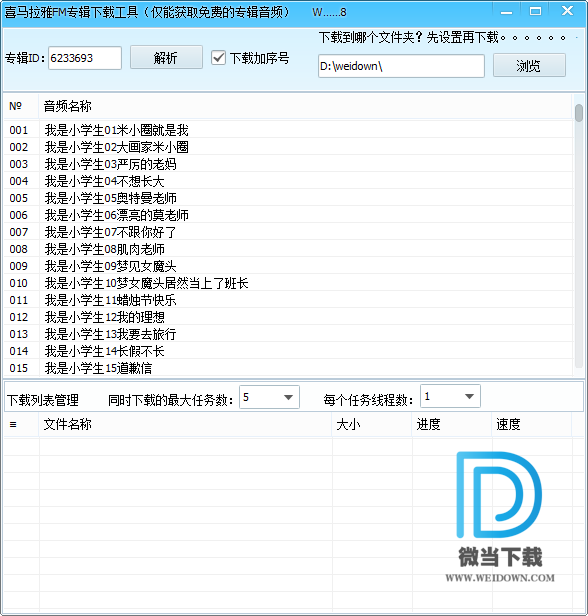This screenshot has height=616, width=588.
Task: Select row 我是小学生15道歉信
Action: tap(288, 368)
